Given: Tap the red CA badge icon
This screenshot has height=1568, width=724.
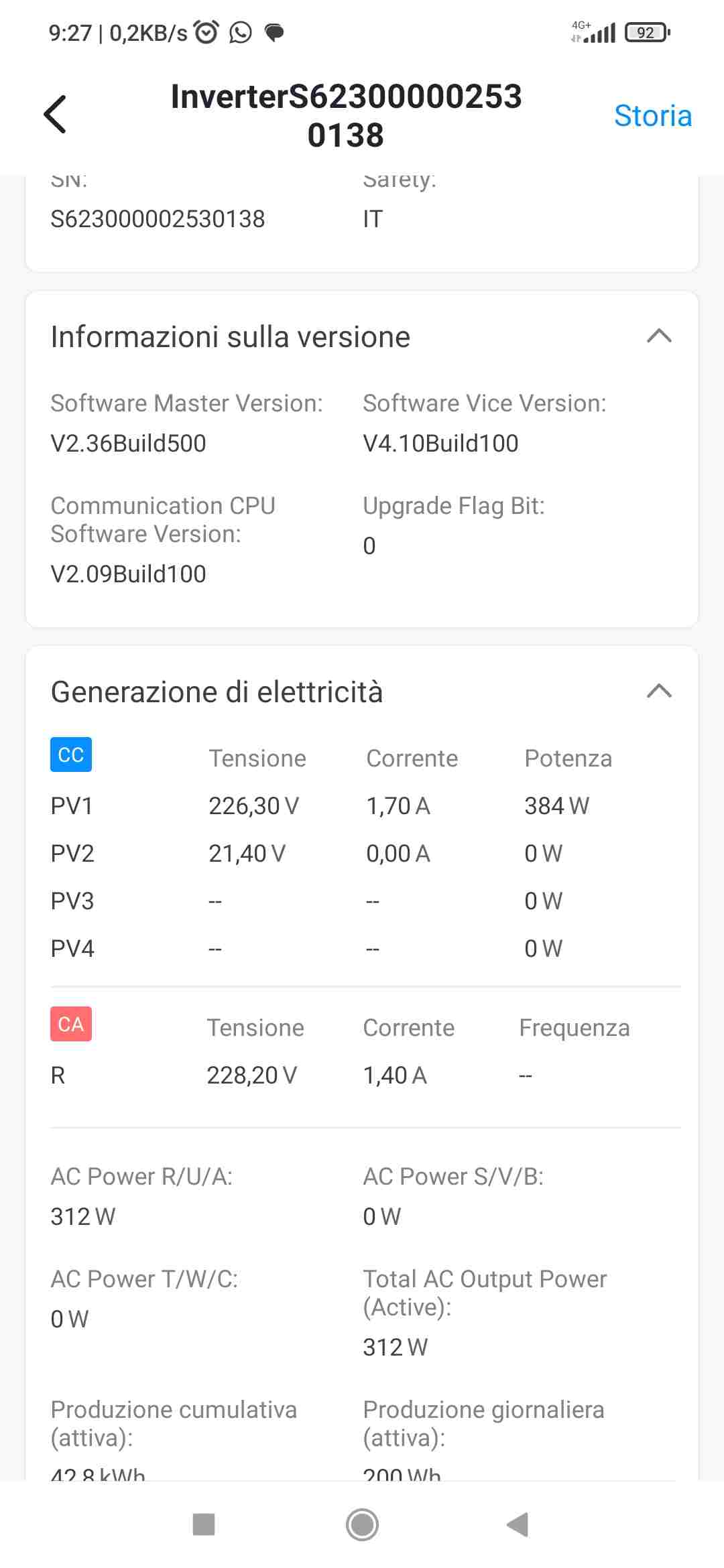Looking at the screenshot, I should tap(71, 1024).
